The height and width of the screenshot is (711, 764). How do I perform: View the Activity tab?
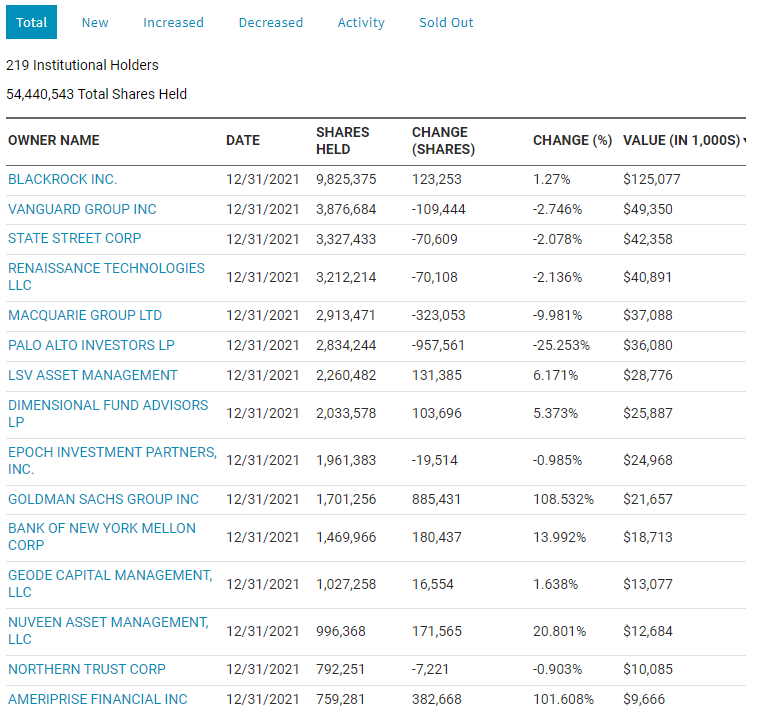[361, 22]
